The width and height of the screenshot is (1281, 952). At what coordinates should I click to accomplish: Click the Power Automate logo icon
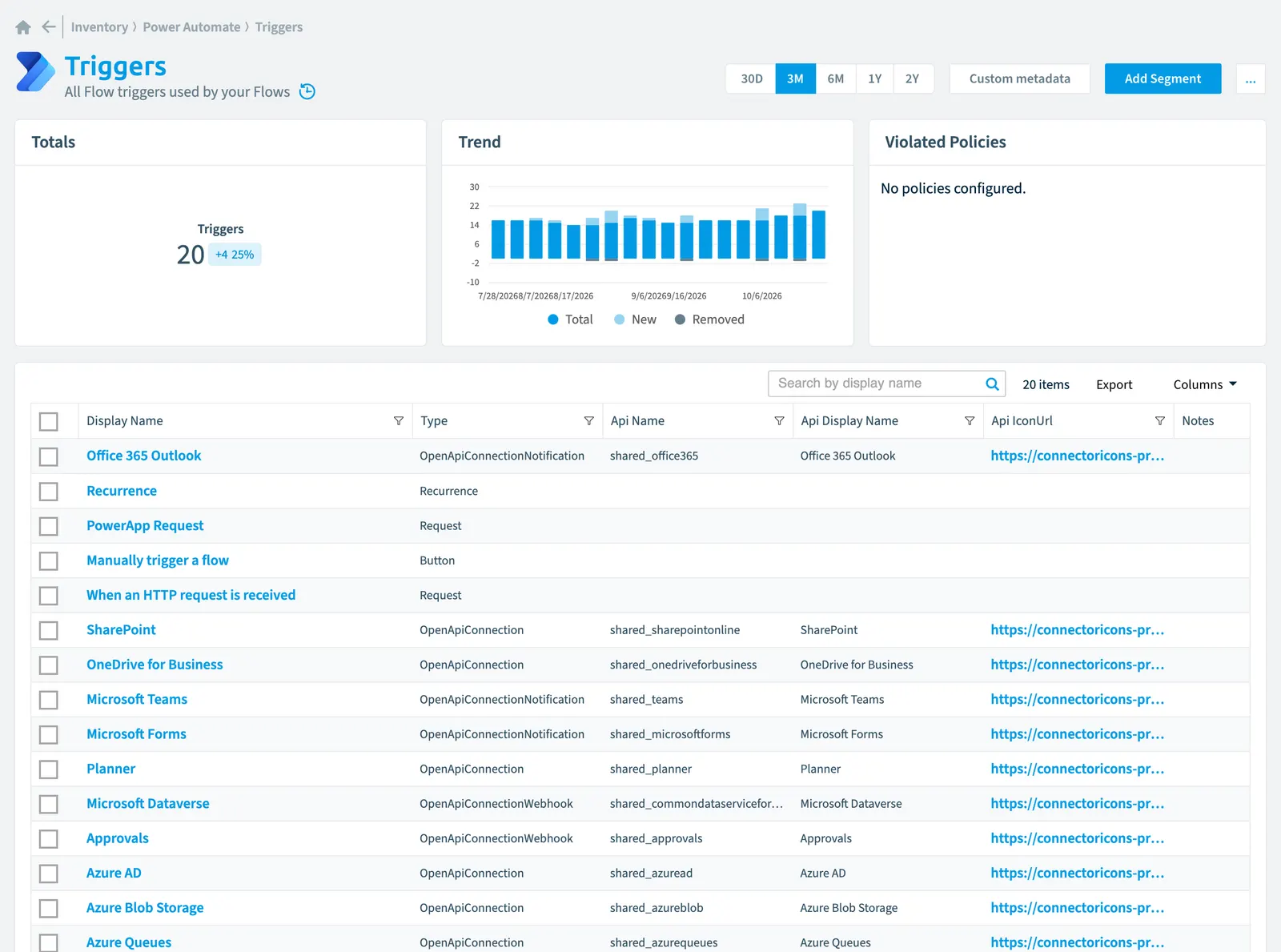coord(35,72)
